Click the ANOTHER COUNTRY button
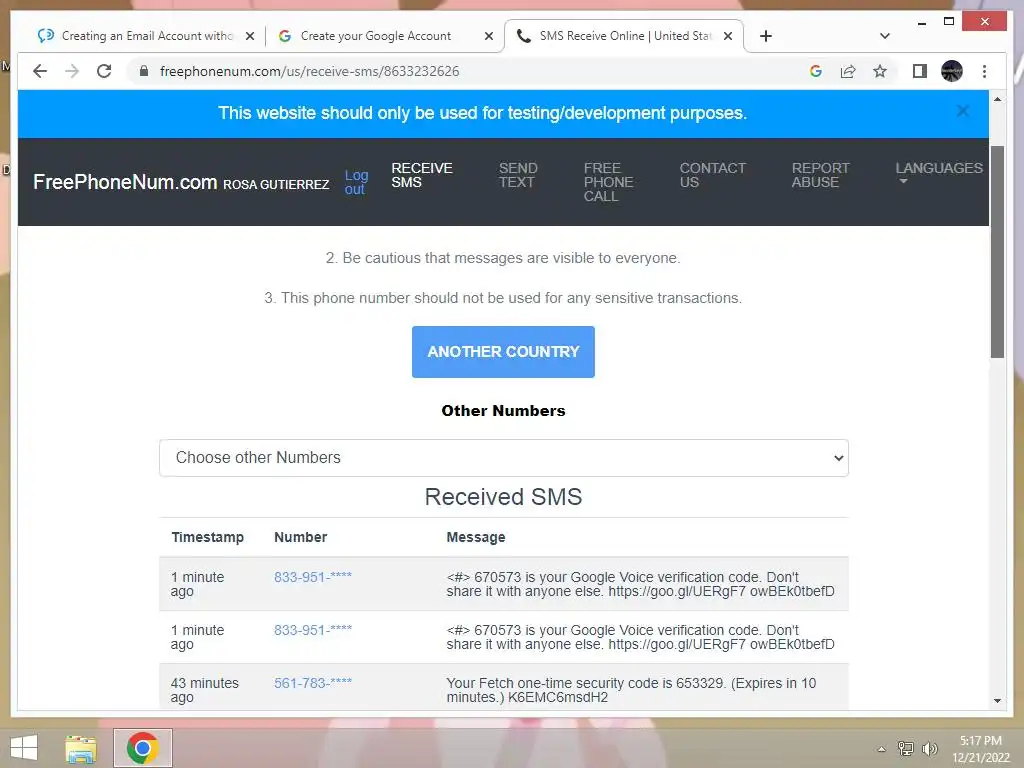1024x768 pixels. point(503,351)
